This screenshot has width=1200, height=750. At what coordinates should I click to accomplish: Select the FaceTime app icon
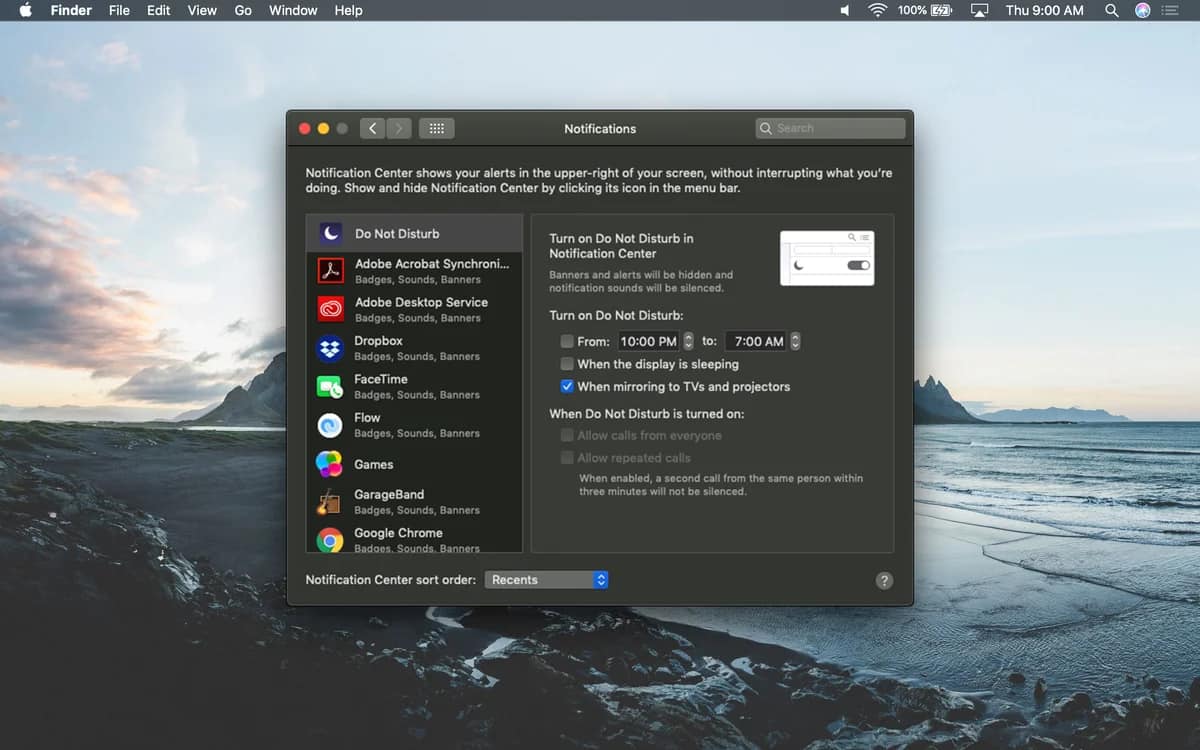pyautogui.click(x=331, y=386)
